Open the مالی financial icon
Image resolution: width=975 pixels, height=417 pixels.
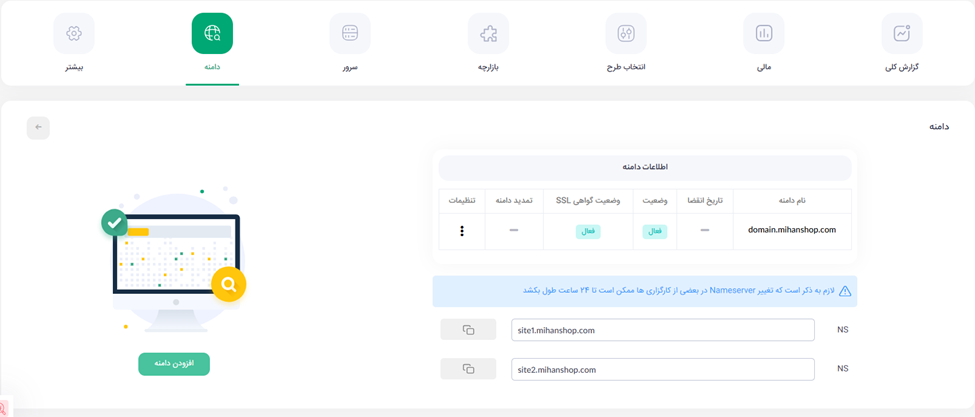click(x=764, y=34)
